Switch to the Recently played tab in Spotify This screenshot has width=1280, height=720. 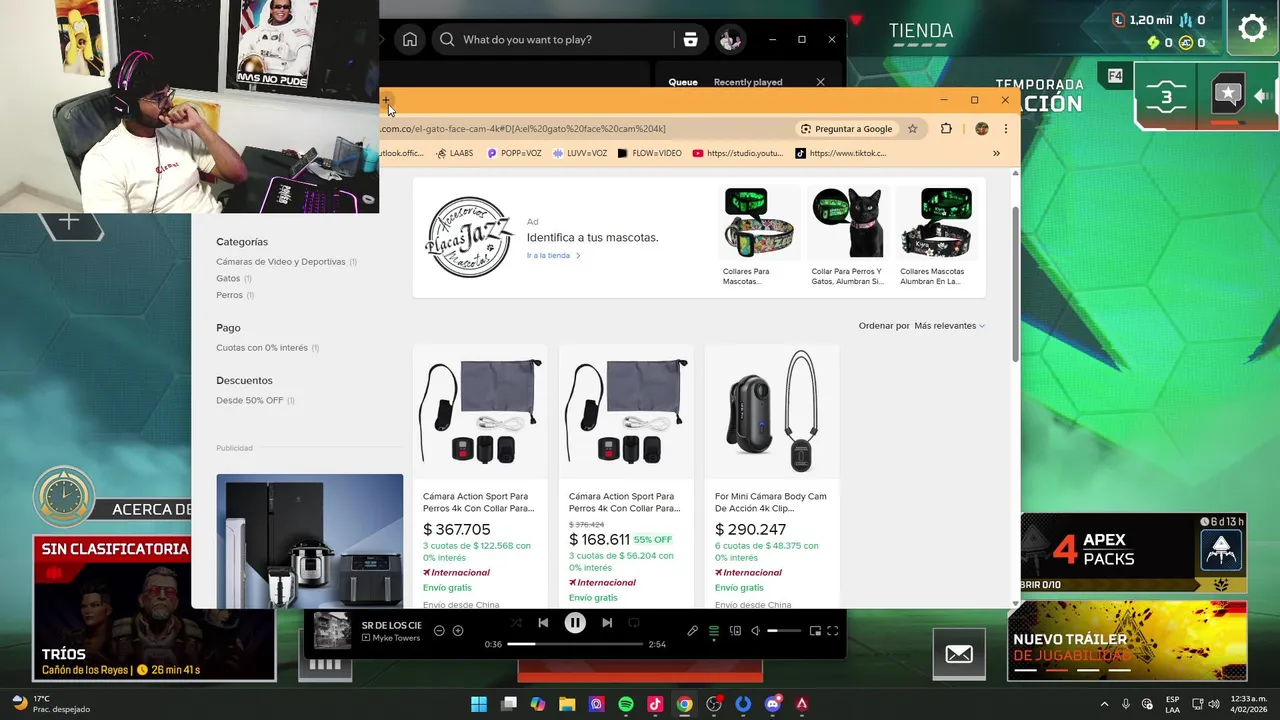tap(748, 82)
